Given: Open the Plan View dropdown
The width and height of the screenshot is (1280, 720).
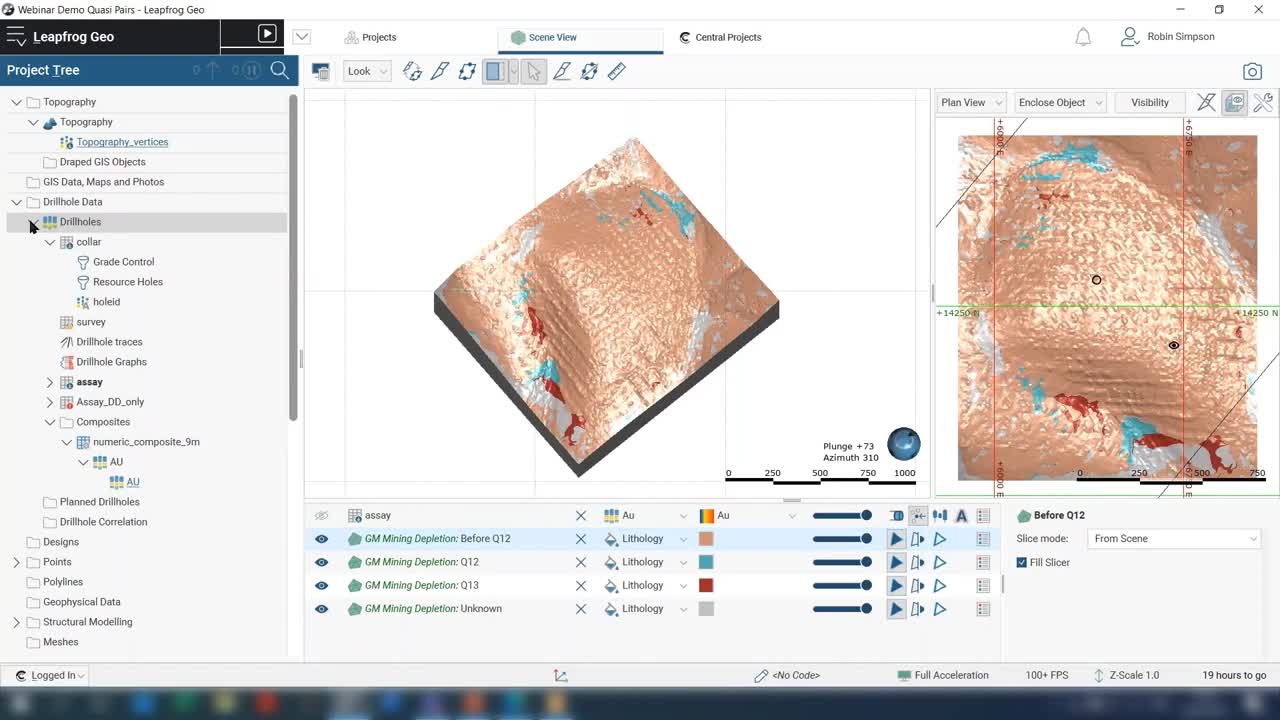Looking at the screenshot, I should tap(972, 102).
